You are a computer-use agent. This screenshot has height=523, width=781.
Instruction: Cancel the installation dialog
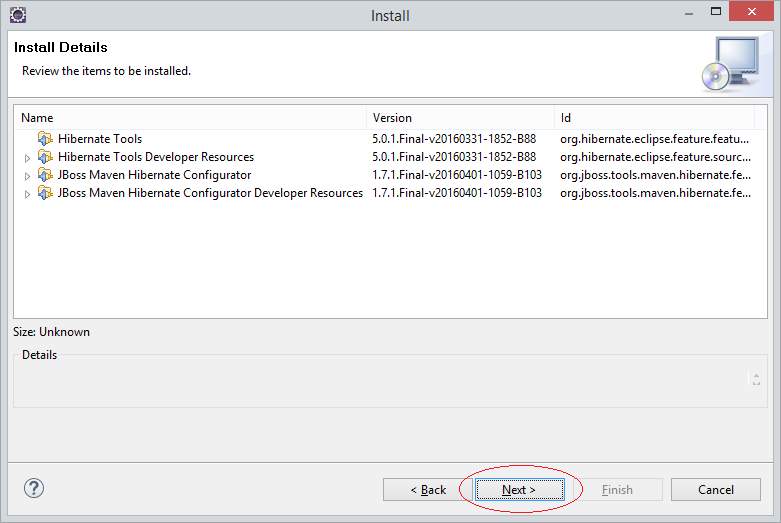(x=716, y=490)
